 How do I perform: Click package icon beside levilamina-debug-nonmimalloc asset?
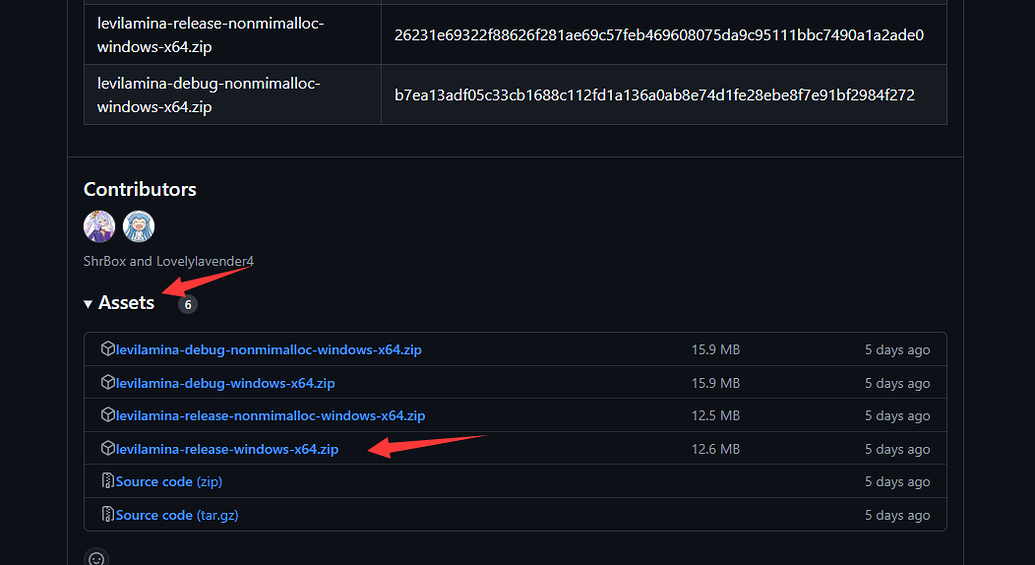[x=108, y=350]
